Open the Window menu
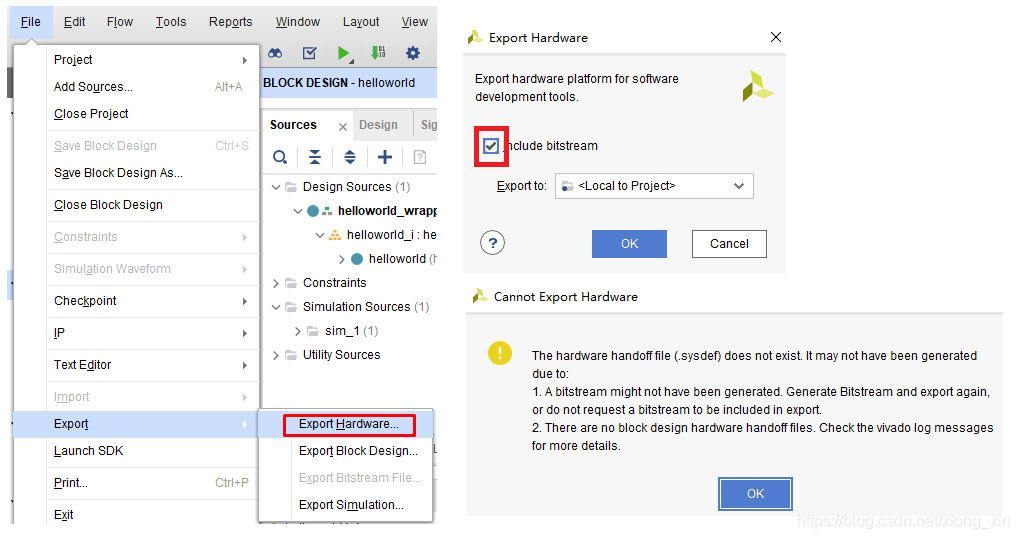Screen dimensions: 1019x539 (x=298, y=22)
